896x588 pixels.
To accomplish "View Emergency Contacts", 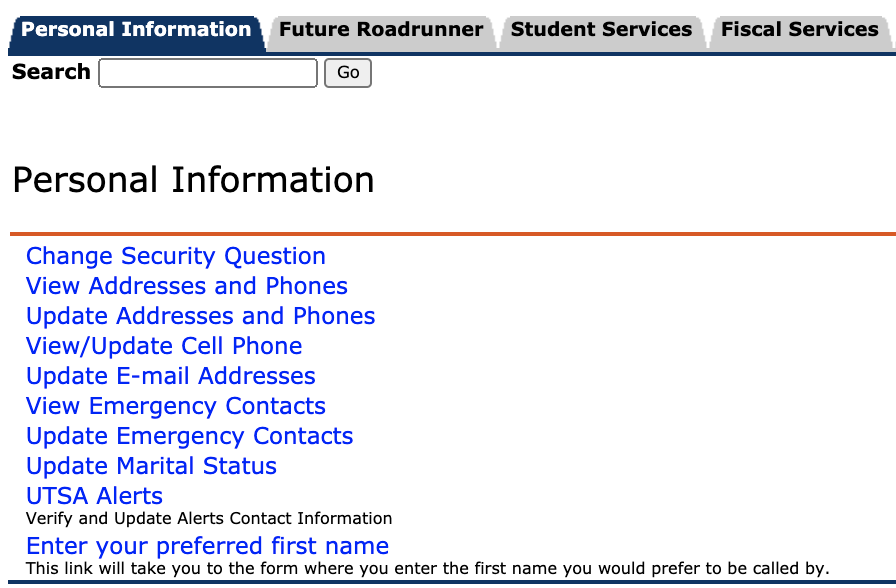I will click(x=175, y=406).
